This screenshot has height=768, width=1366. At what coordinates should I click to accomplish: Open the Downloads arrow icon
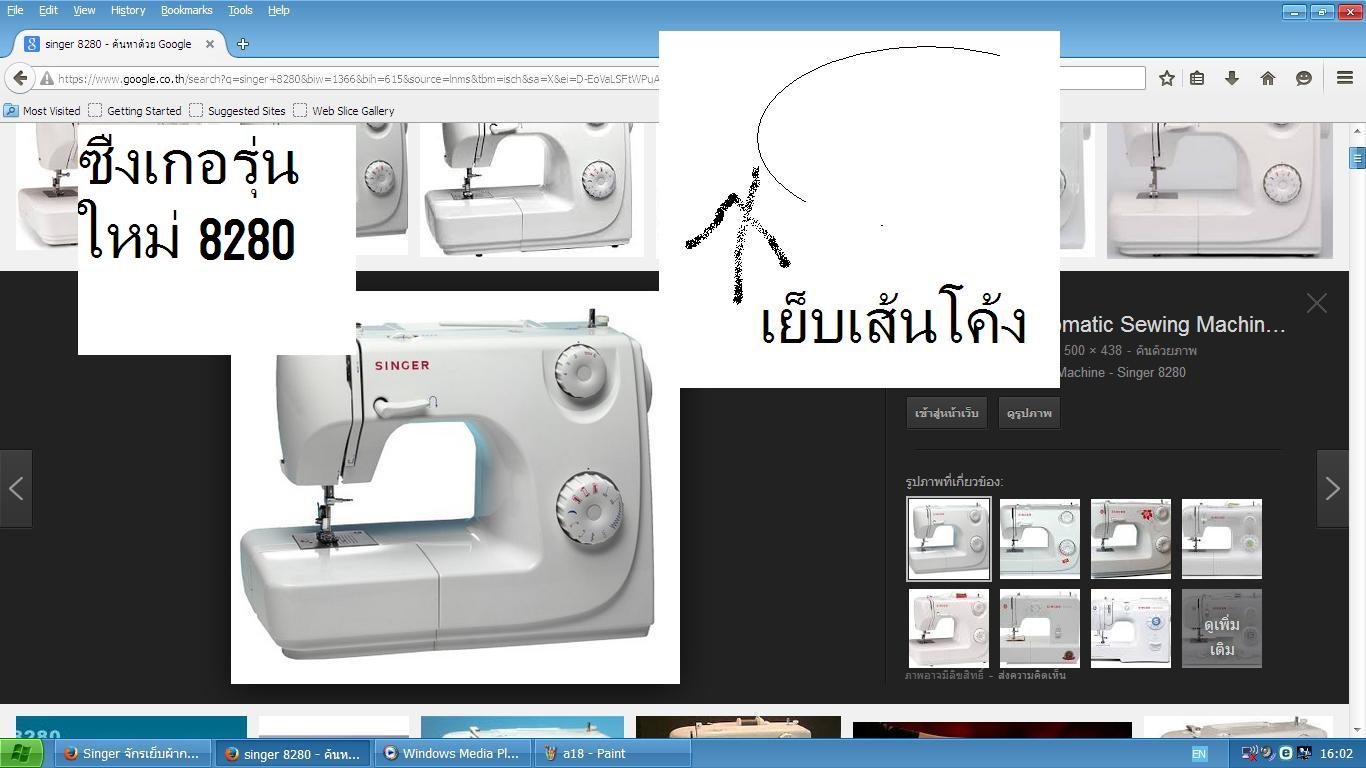pos(1232,78)
